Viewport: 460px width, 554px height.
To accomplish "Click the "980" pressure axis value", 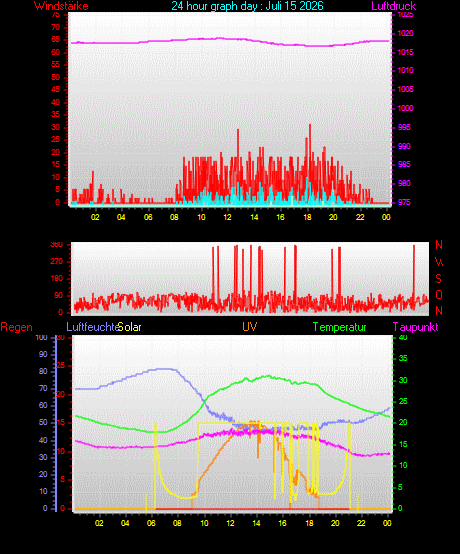I will click(x=404, y=183).
